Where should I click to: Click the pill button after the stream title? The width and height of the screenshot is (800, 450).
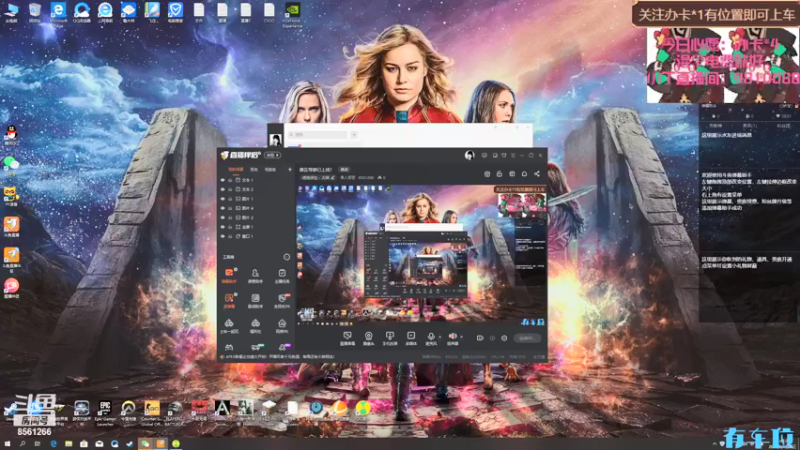344,169
